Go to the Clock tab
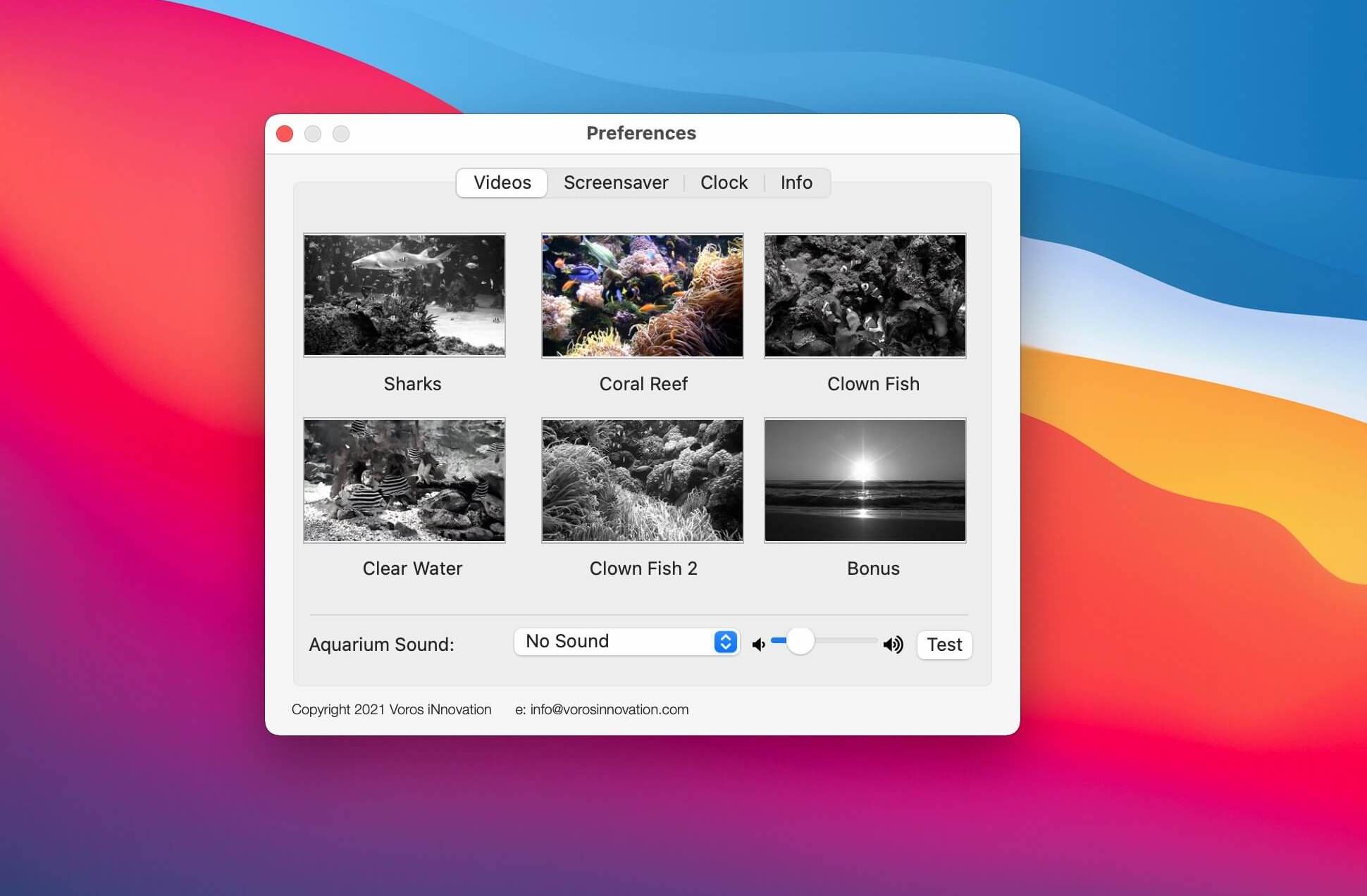1367x896 pixels. (x=724, y=182)
